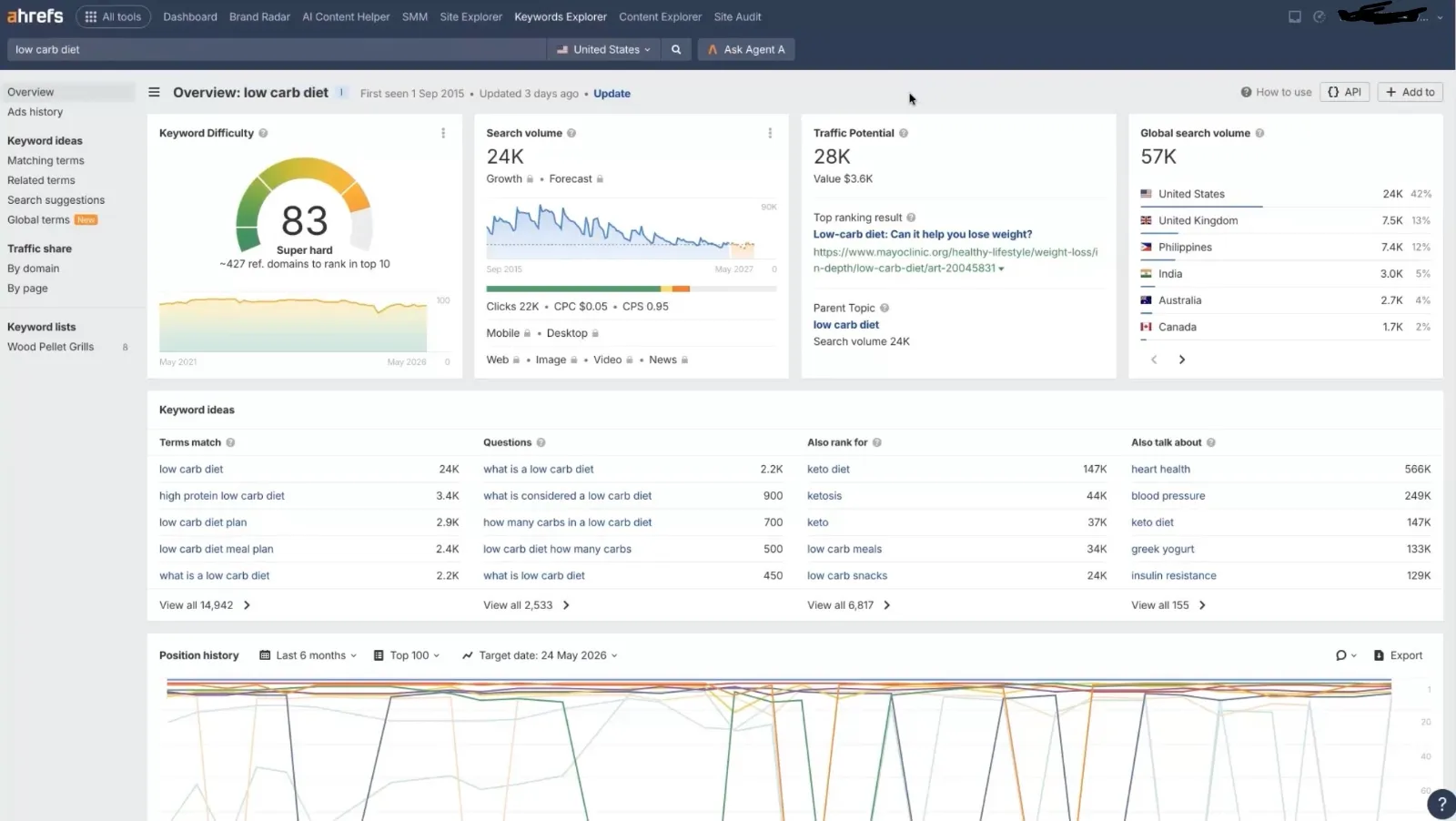
Task: Click the API button
Action: [x=1345, y=92]
